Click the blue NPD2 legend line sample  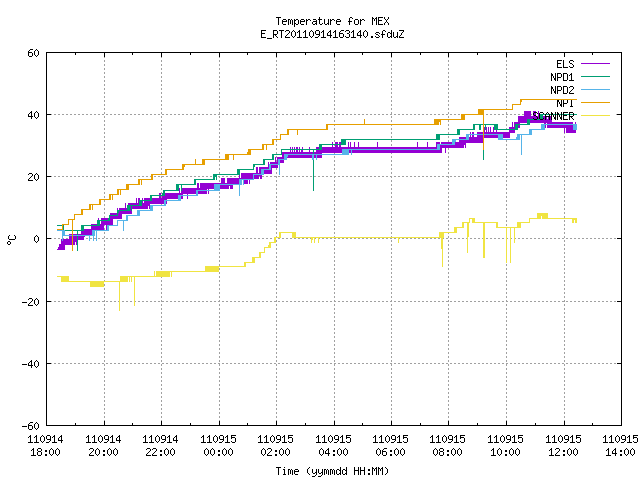click(x=595, y=89)
